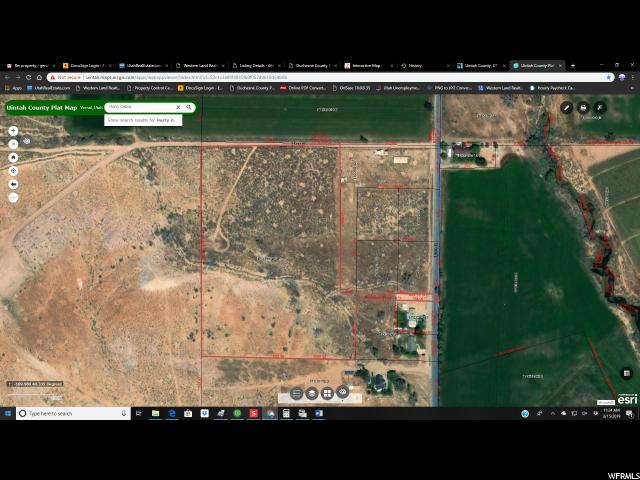Viewport: 640px width, 480px height.
Task: Open Task View on the taskbar
Action: coord(139,413)
